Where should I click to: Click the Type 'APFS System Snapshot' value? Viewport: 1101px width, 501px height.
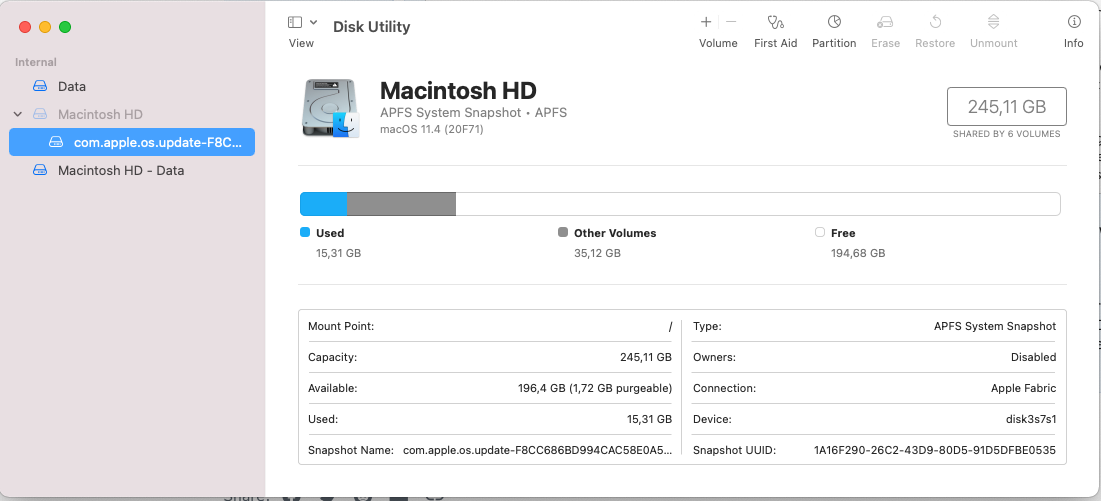point(995,326)
